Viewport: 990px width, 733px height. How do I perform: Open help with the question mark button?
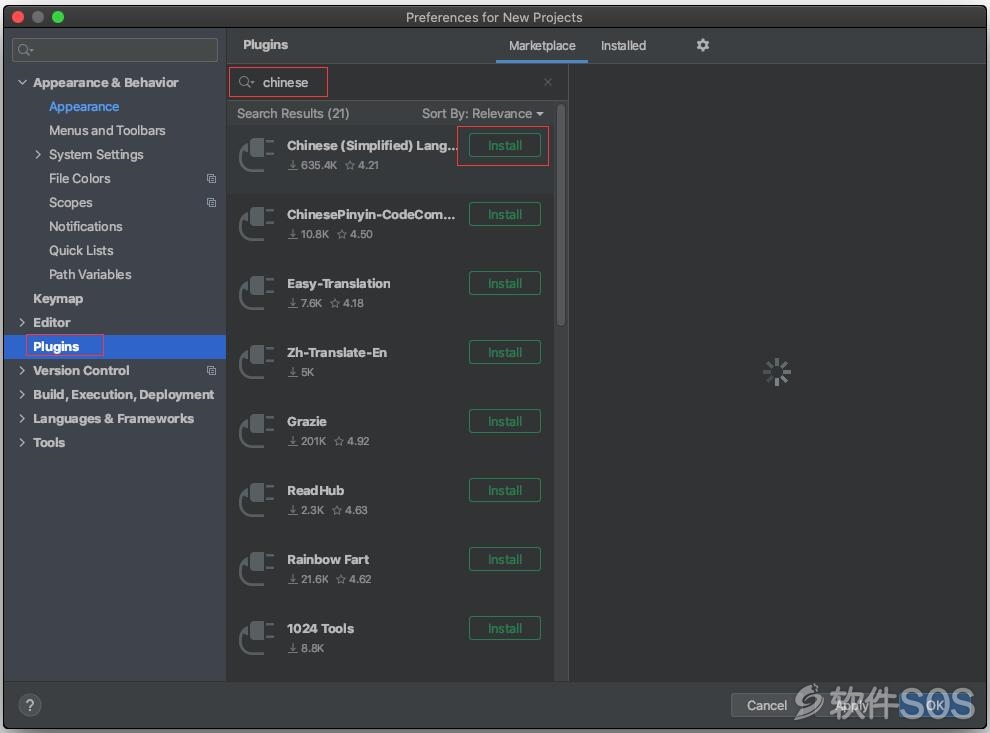[30, 705]
